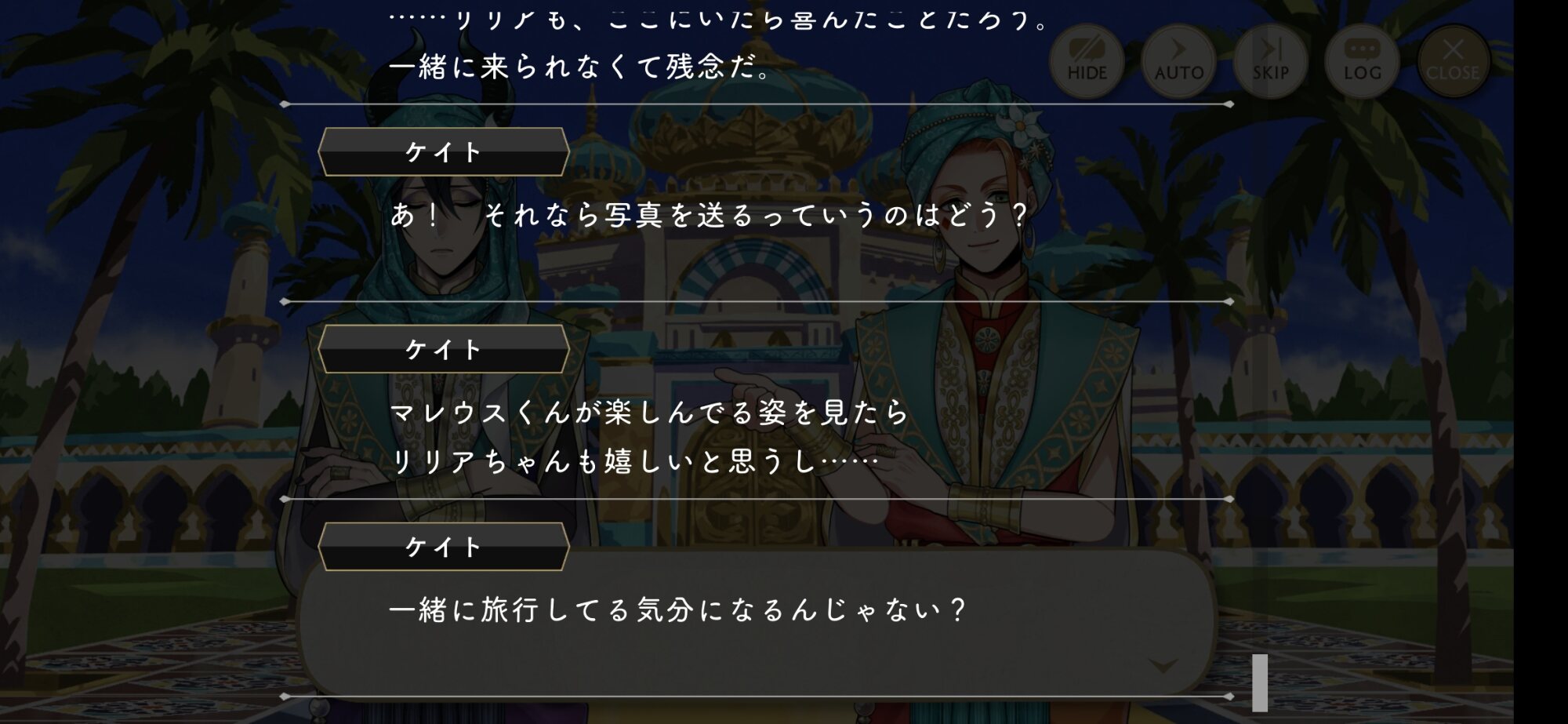1568x724 pixels.
Task: Click the line あ！それなら写真を送る
Action: tap(709, 214)
